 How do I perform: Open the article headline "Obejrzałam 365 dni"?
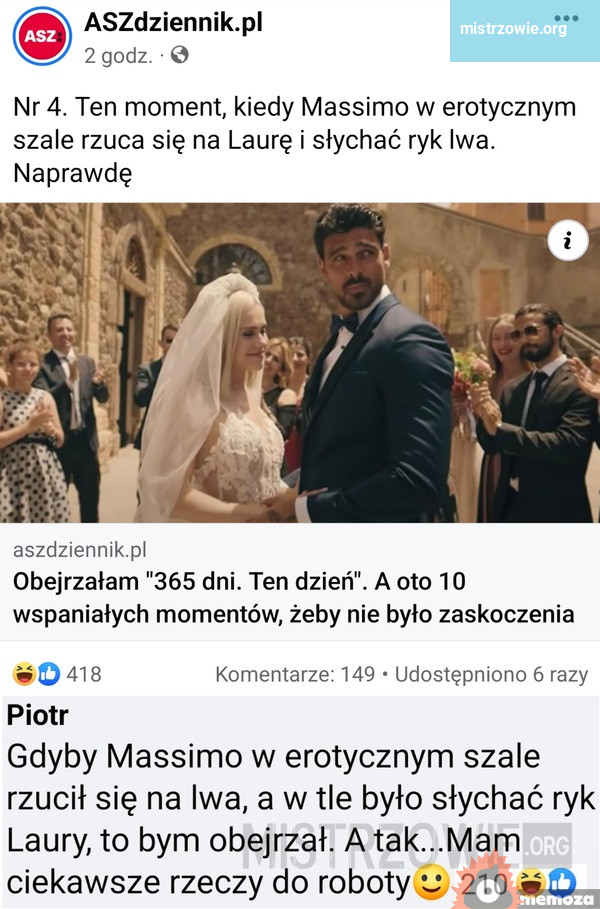coord(293,597)
